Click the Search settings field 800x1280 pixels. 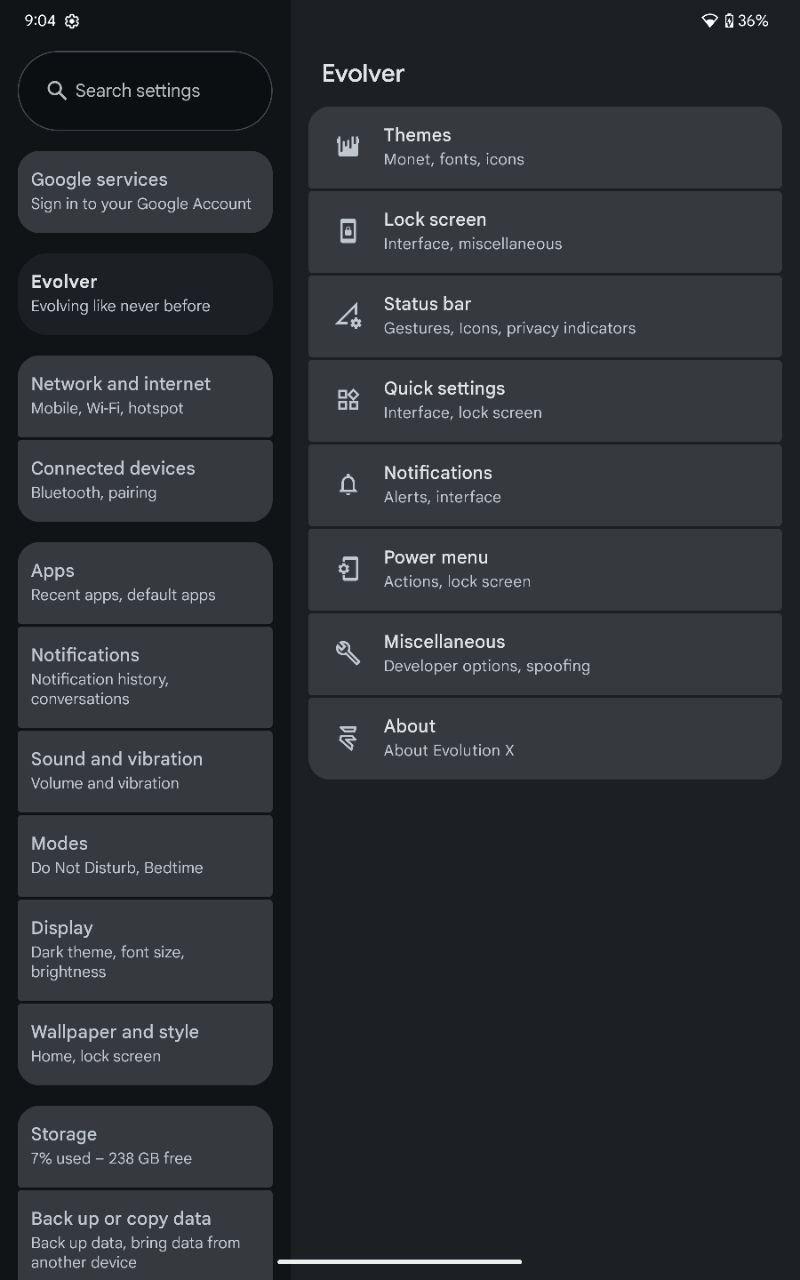click(x=145, y=91)
